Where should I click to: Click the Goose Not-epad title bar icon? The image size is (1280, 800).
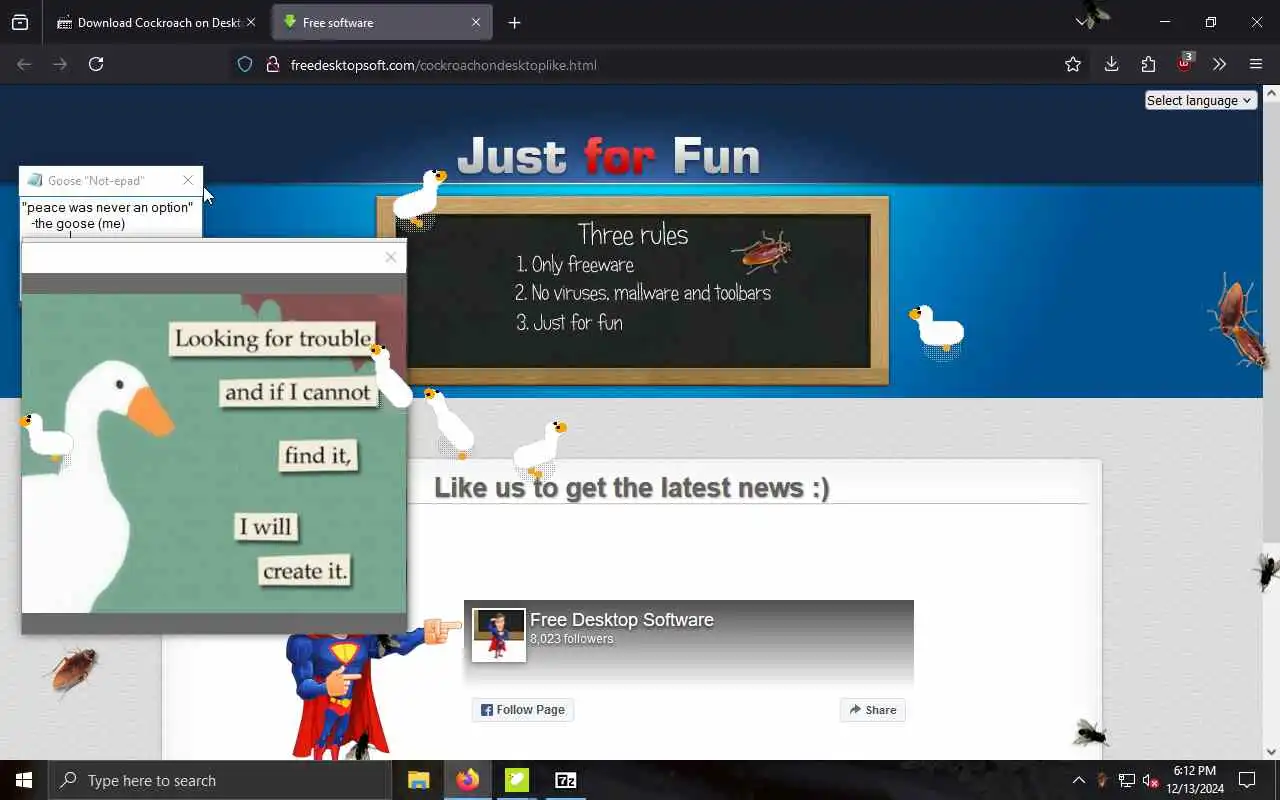tap(35, 180)
